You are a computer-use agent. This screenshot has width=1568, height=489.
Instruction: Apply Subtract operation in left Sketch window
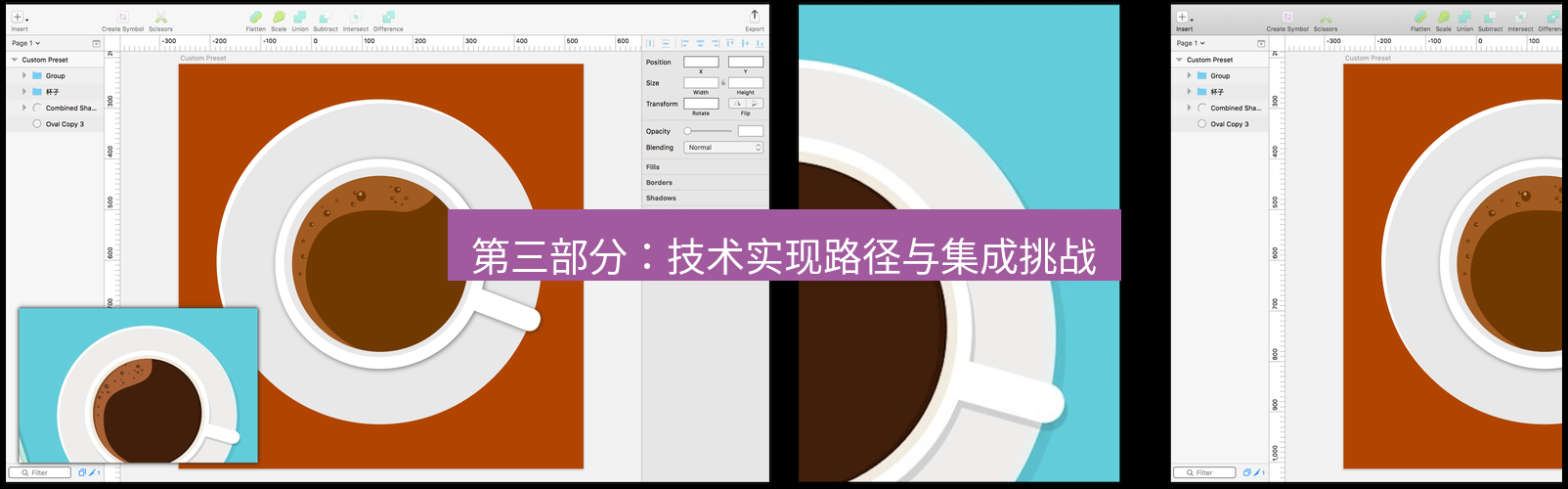[x=326, y=17]
